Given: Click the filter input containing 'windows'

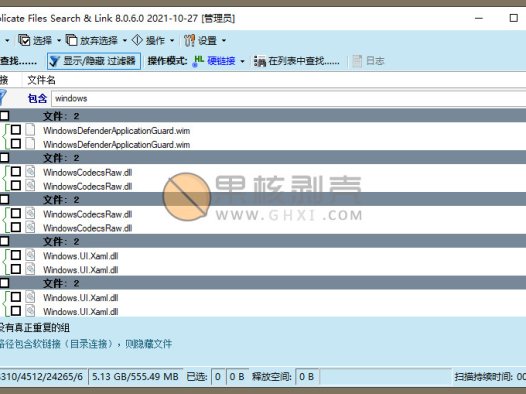Looking at the screenshot, I should pyautogui.click(x=288, y=98).
